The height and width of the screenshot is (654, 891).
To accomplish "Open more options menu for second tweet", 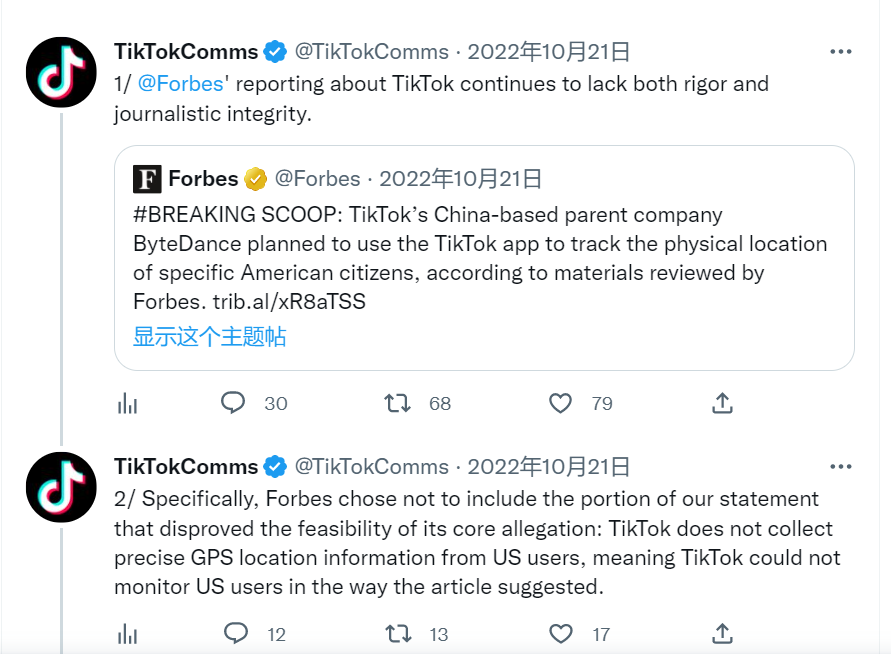I will tap(842, 466).
